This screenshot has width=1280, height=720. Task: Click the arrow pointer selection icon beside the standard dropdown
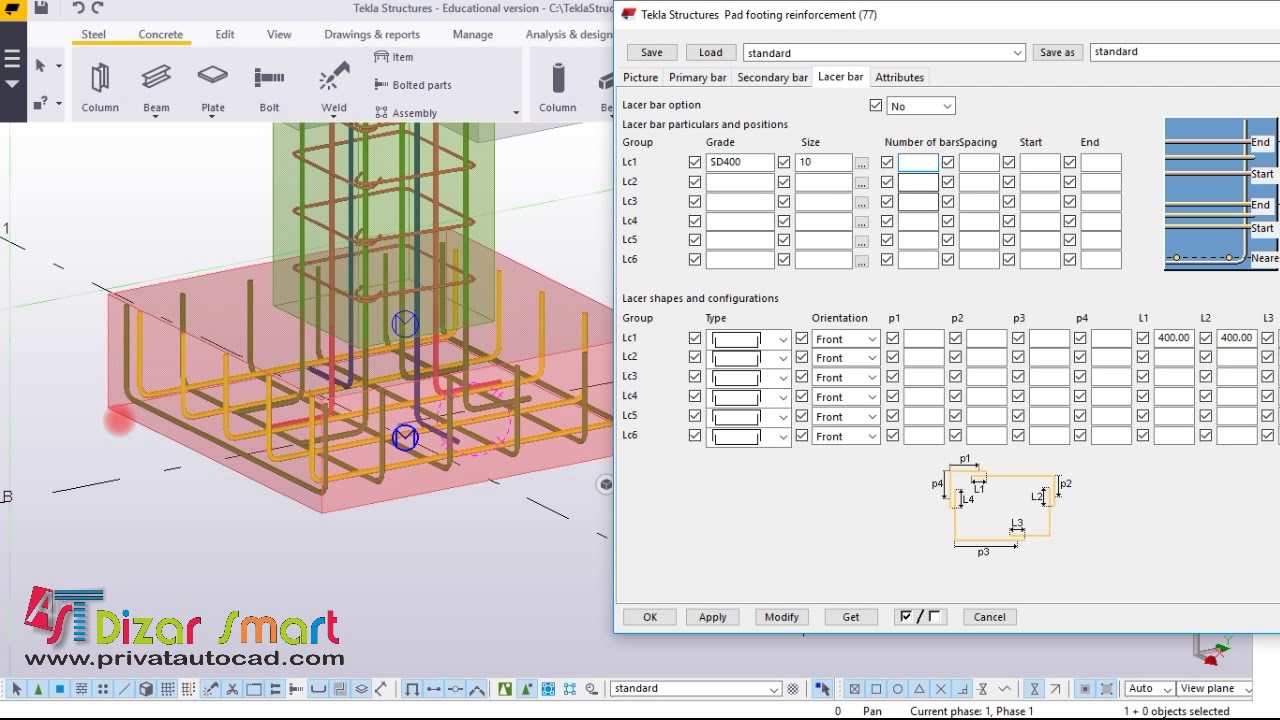point(822,689)
